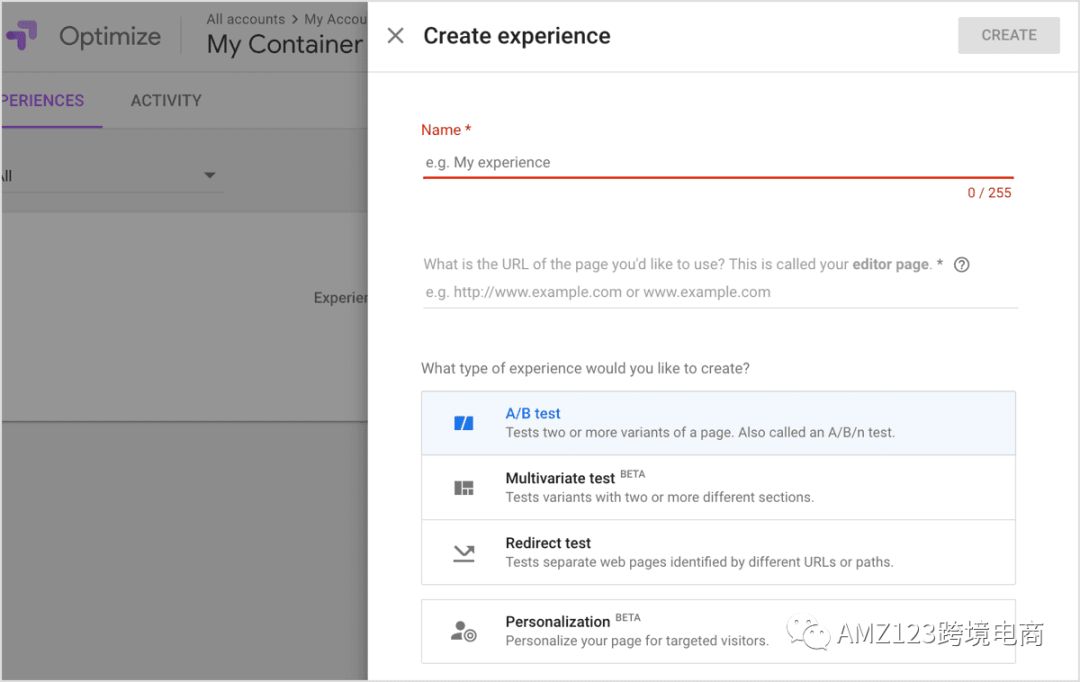1080x682 pixels.
Task: Select the Multivariate test option
Action: point(718,488)
